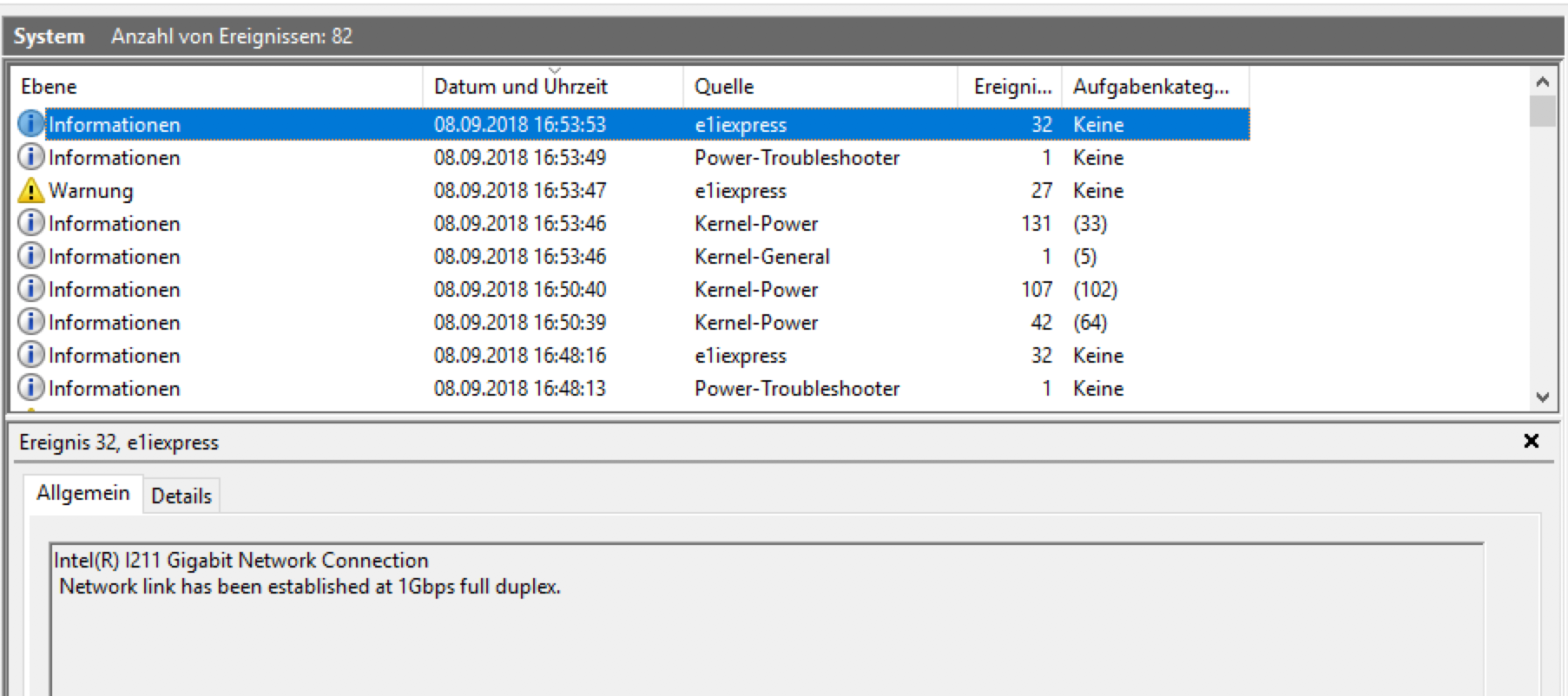The image size is (1568, 696).
Task: Select event ID 42 cell
Action: click(1042, 322)
